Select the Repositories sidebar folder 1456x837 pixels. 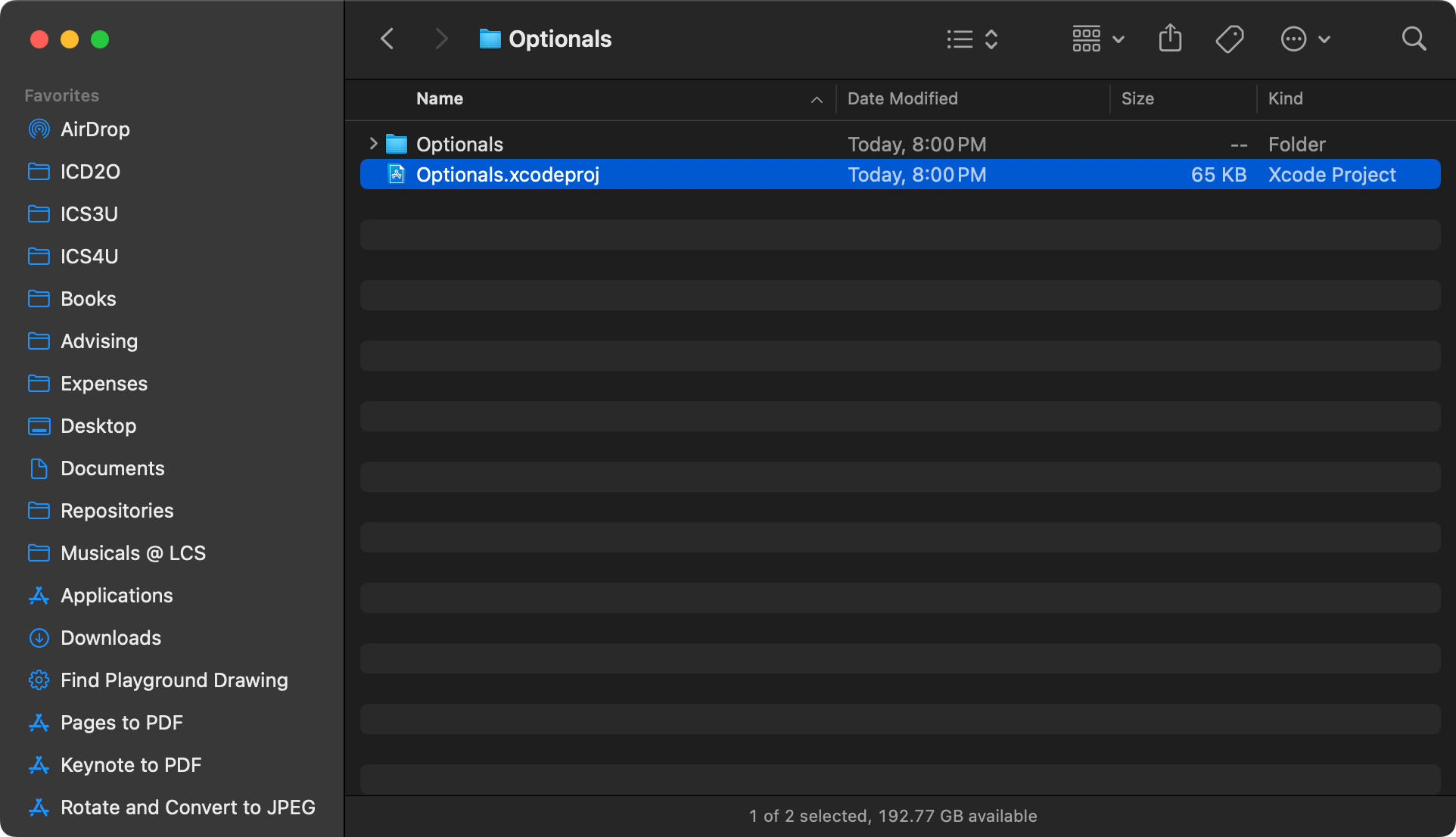pos(117,511)
